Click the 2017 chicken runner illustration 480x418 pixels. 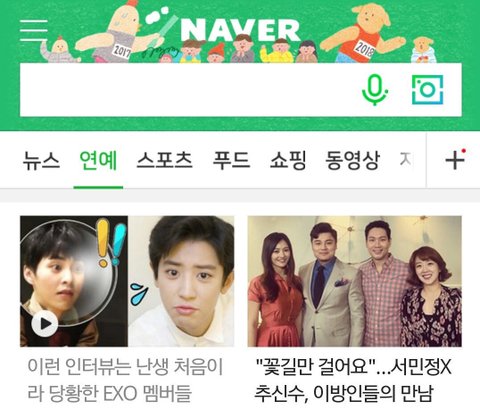pyautogui.click(x=117, y=32)
